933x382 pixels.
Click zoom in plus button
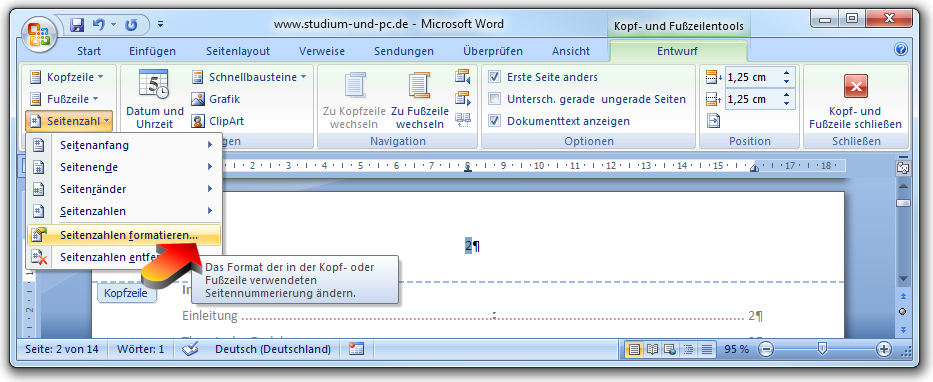click(x=884, y=349)
